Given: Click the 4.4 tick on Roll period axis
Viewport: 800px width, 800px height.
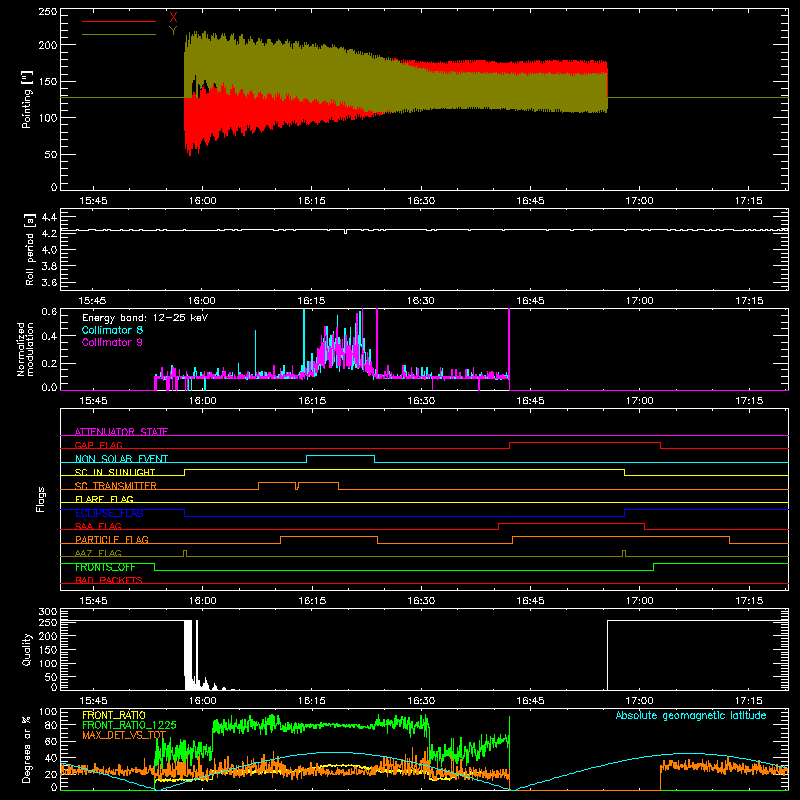Looking at the screenshot, I should [x=49, y=218].
